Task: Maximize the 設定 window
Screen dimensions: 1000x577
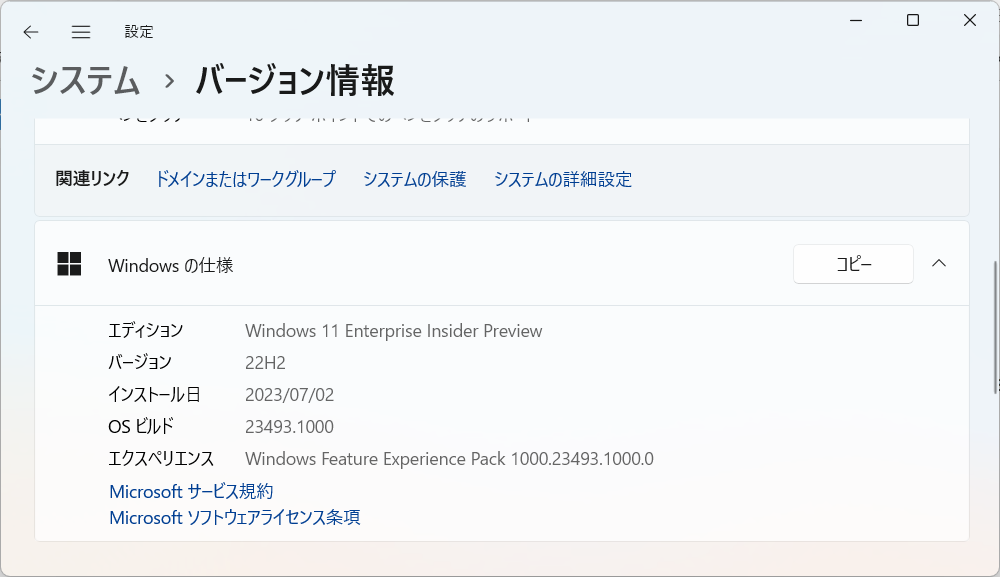Action: click(913, 20)
